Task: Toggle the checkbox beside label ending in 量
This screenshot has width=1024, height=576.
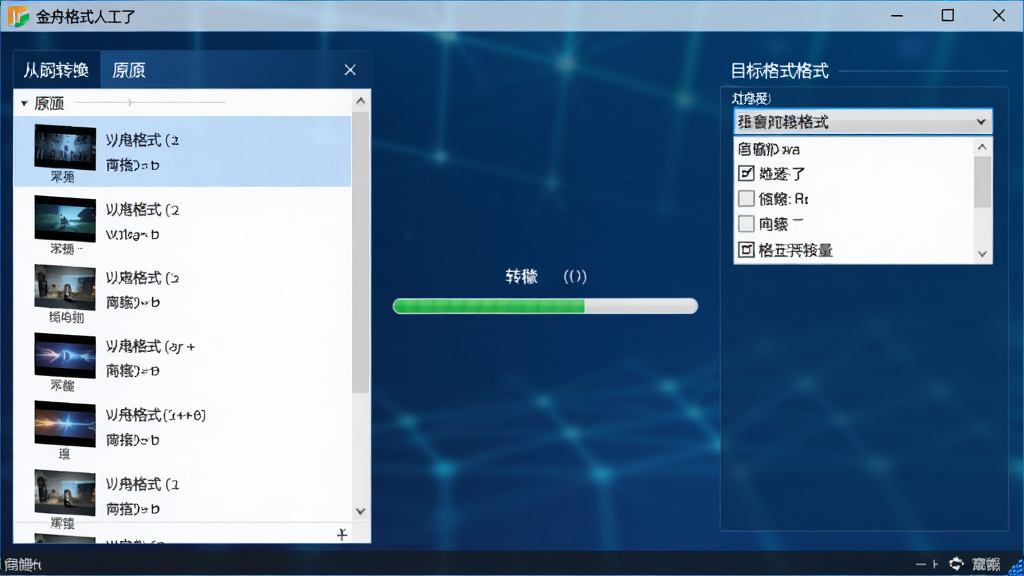Action: pos(746,249)
